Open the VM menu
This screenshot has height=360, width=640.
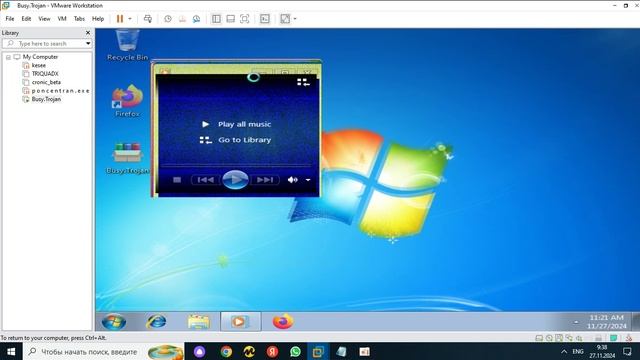pos(62,19)
